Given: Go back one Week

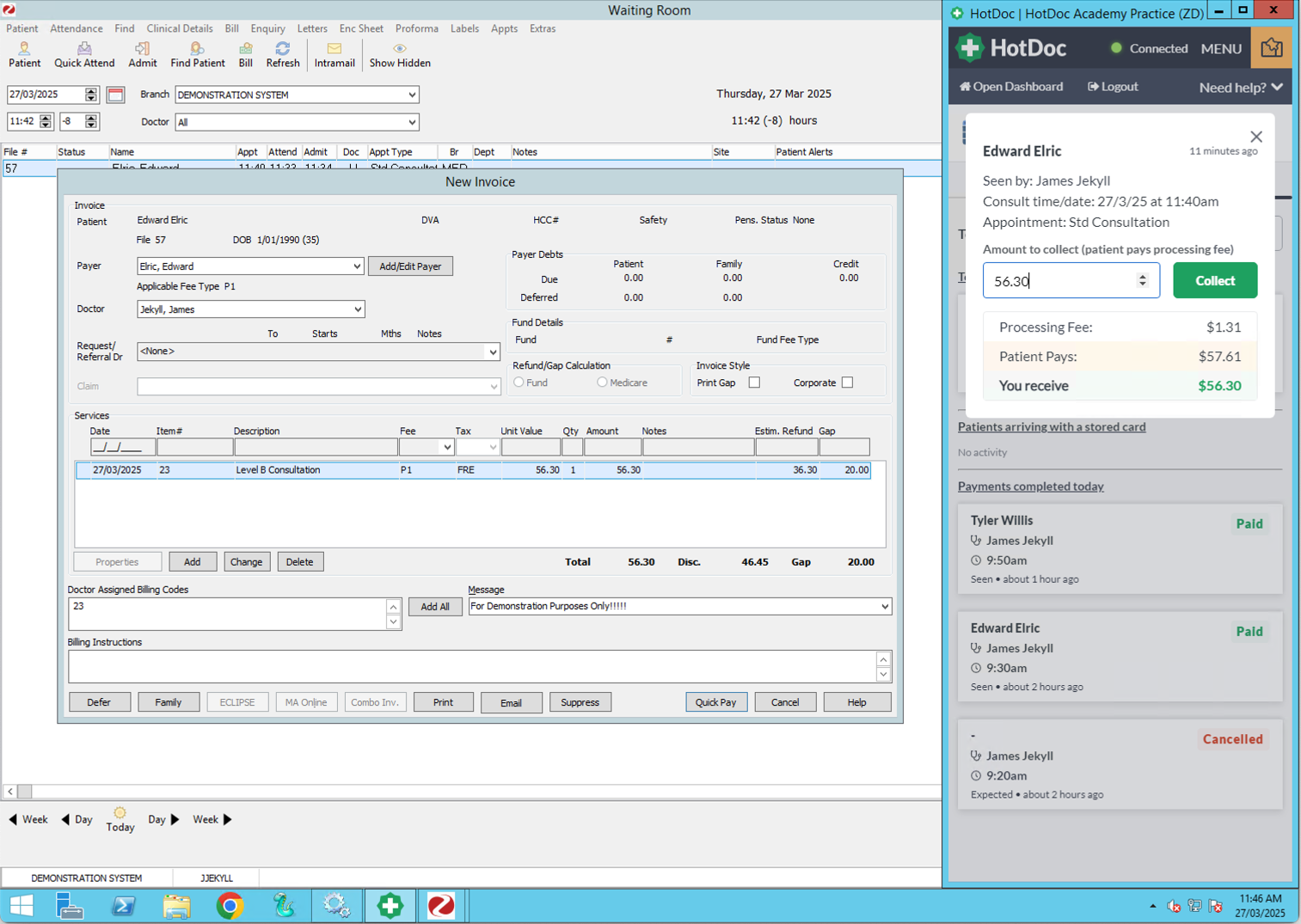Looking at the screenshot, I should click(28, 820).
